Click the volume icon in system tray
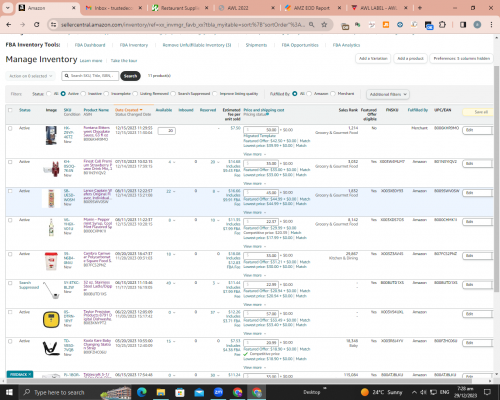This screenshot has width=500, height=400. (423, 392)
